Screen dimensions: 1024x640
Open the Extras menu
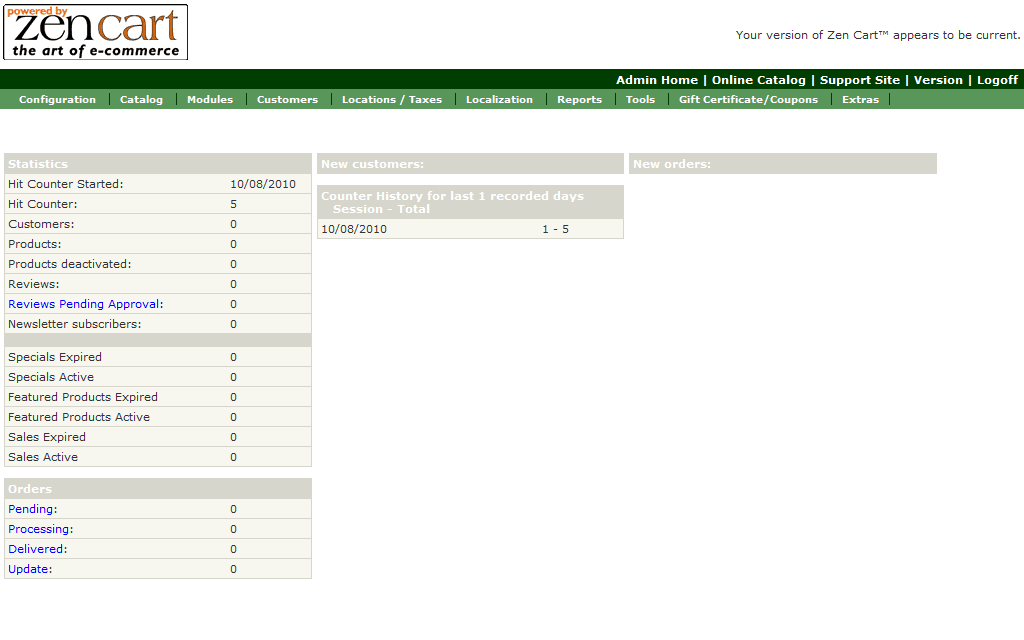(860, 99)
